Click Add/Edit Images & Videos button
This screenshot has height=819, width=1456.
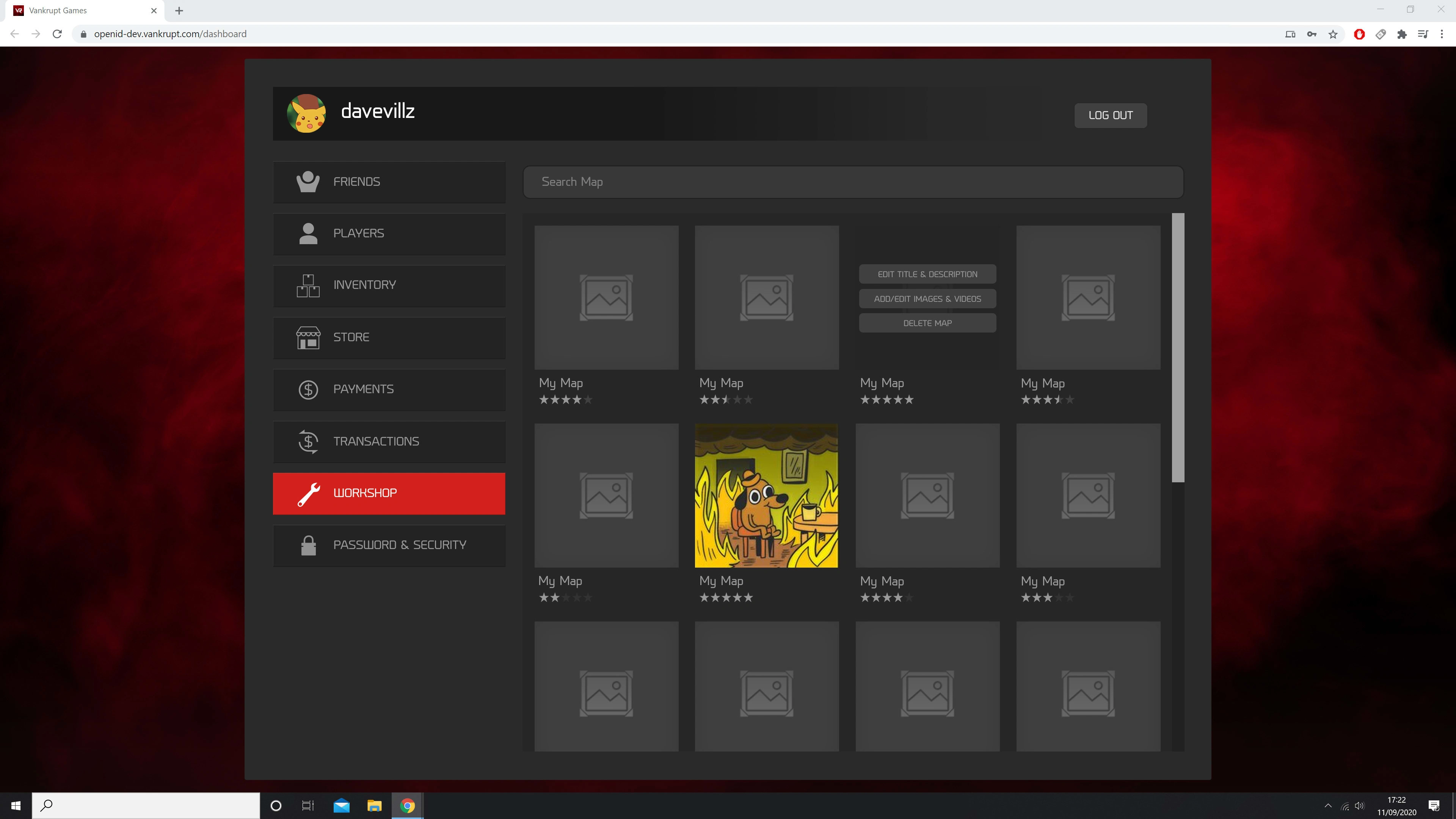coord(927,298)
